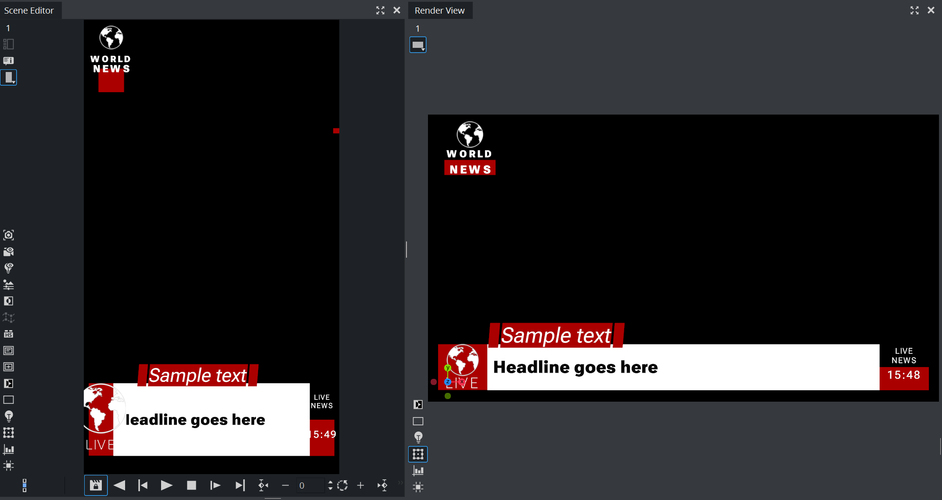Toggle the clapperboard animation icon

(95, 485)
